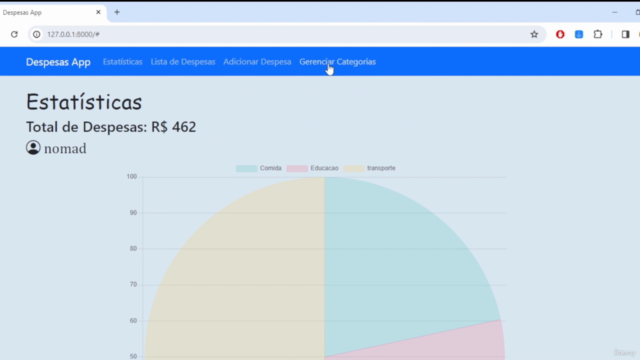The image size is (640, 360).
Task: Click the user avatar icon beside nomad
Action: coord(33,148)
